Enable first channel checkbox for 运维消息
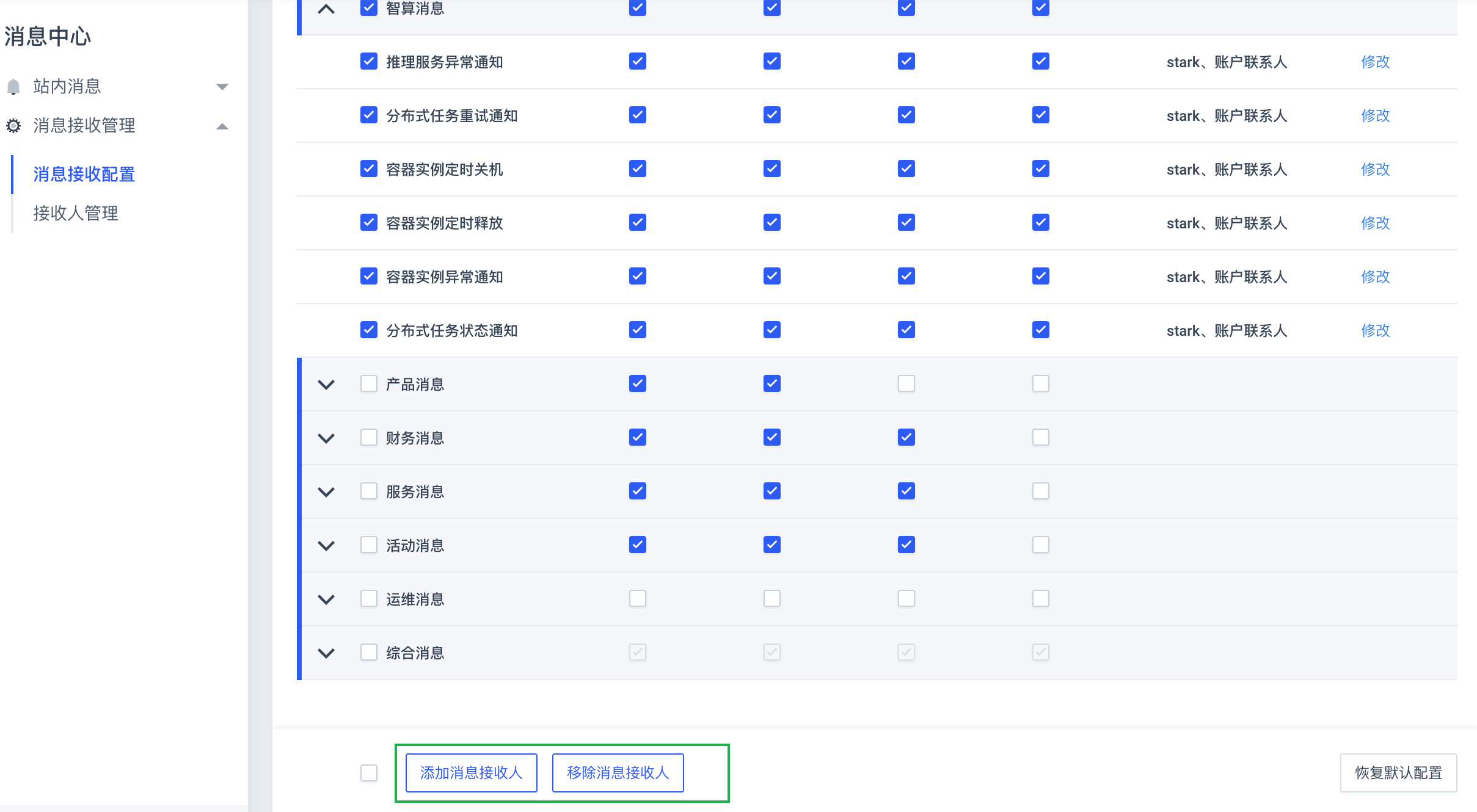Viewport: 1477px width, 812px height. (638, 598)
